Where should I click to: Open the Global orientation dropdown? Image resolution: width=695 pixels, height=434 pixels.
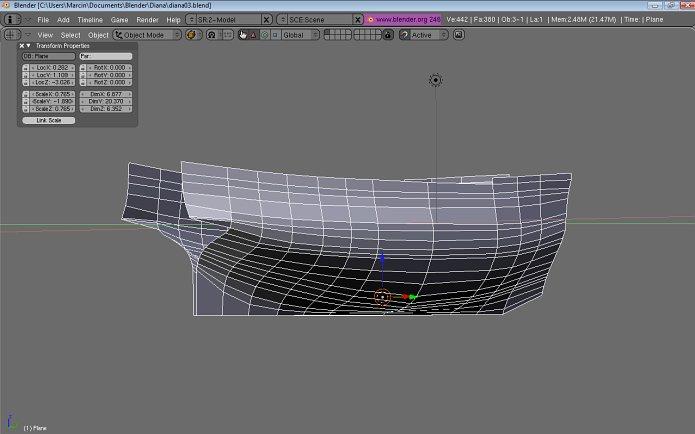pos(301,35)
